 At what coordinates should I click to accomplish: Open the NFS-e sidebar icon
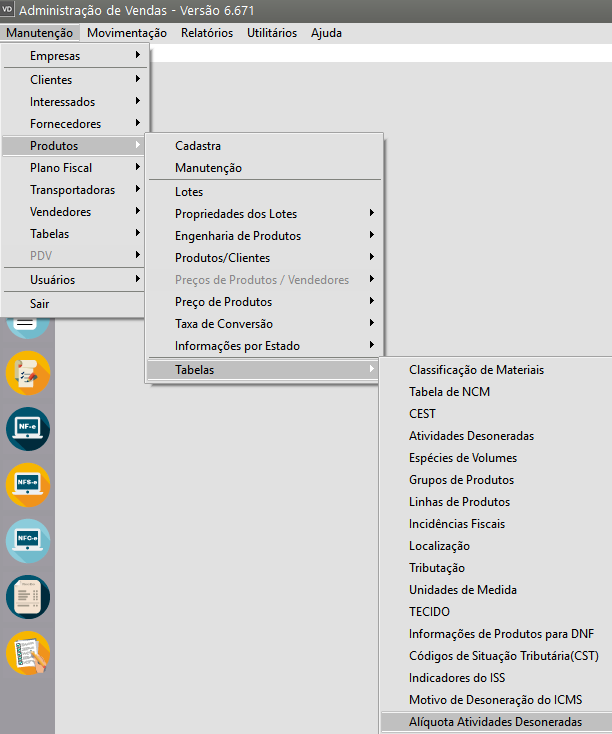coord(27,485)
